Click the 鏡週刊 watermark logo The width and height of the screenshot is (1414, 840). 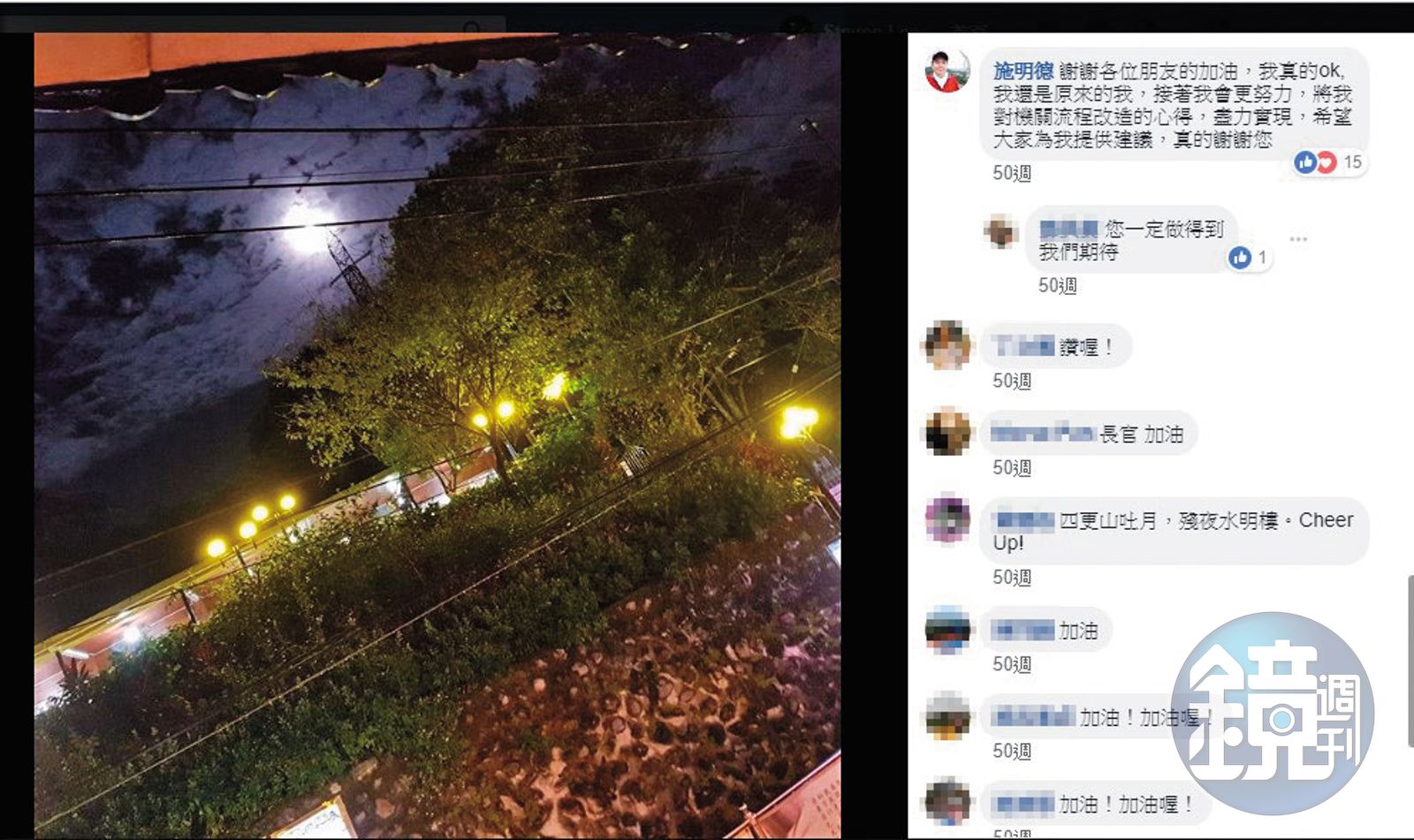tap(1273, 714)
